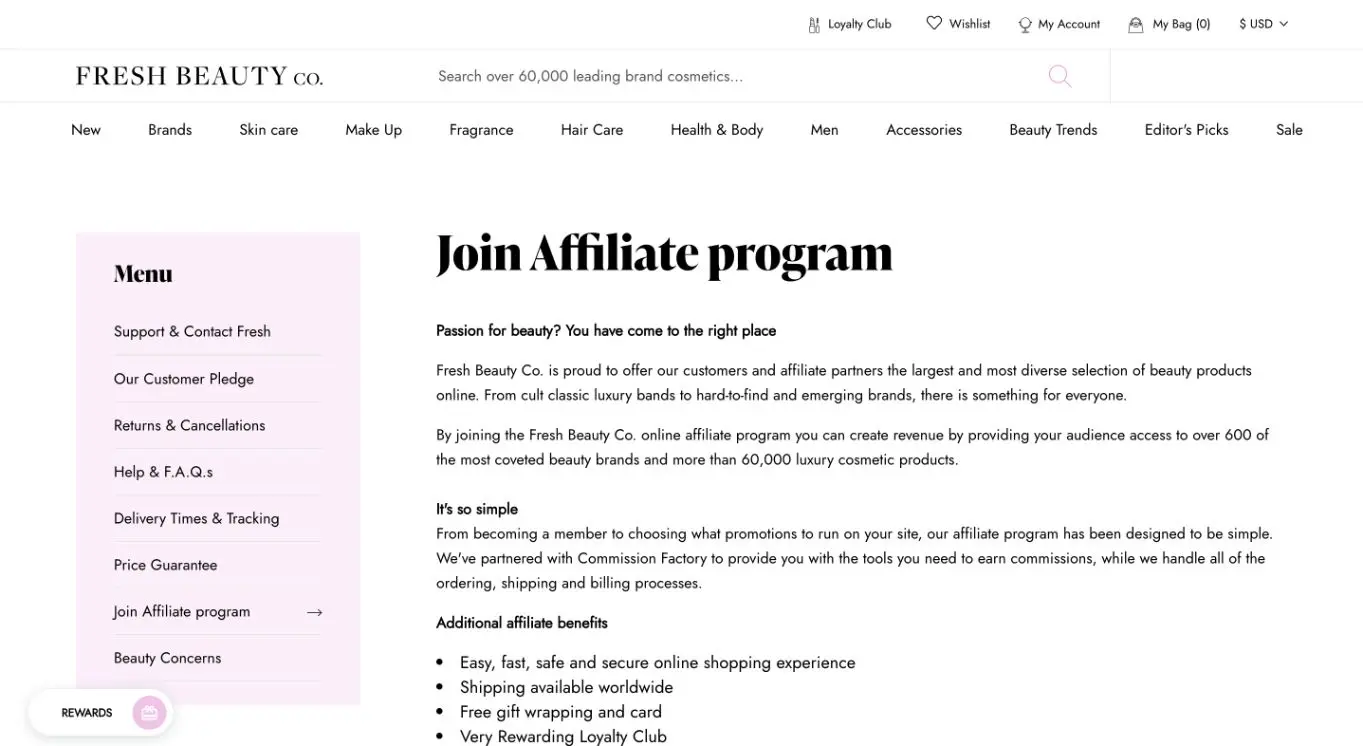Open the Rewards gift icon widget
Image resolution: width=1363 pixels, height=746 pixels.
tap(149, 713)
